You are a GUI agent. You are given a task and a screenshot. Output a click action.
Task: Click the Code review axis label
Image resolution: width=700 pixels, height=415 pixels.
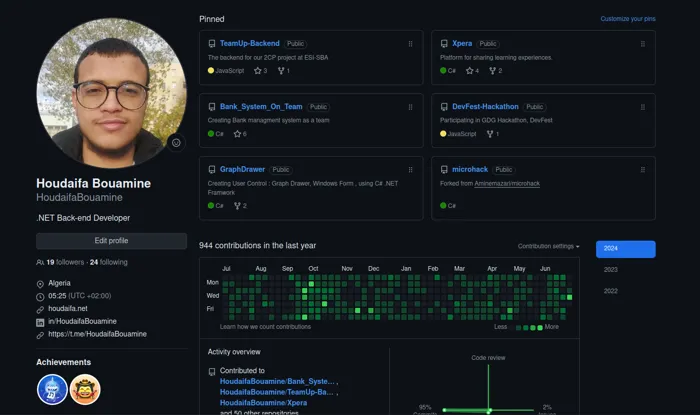(x=488, y=358)
